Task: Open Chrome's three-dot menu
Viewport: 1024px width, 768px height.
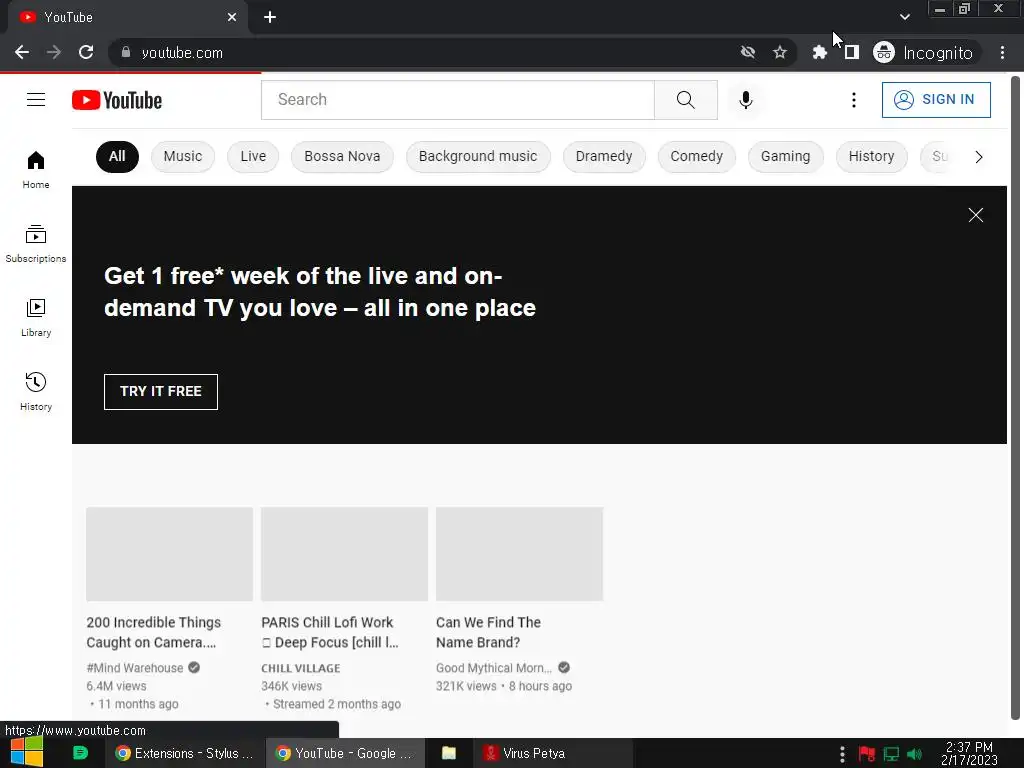Action: (1002, 52)
